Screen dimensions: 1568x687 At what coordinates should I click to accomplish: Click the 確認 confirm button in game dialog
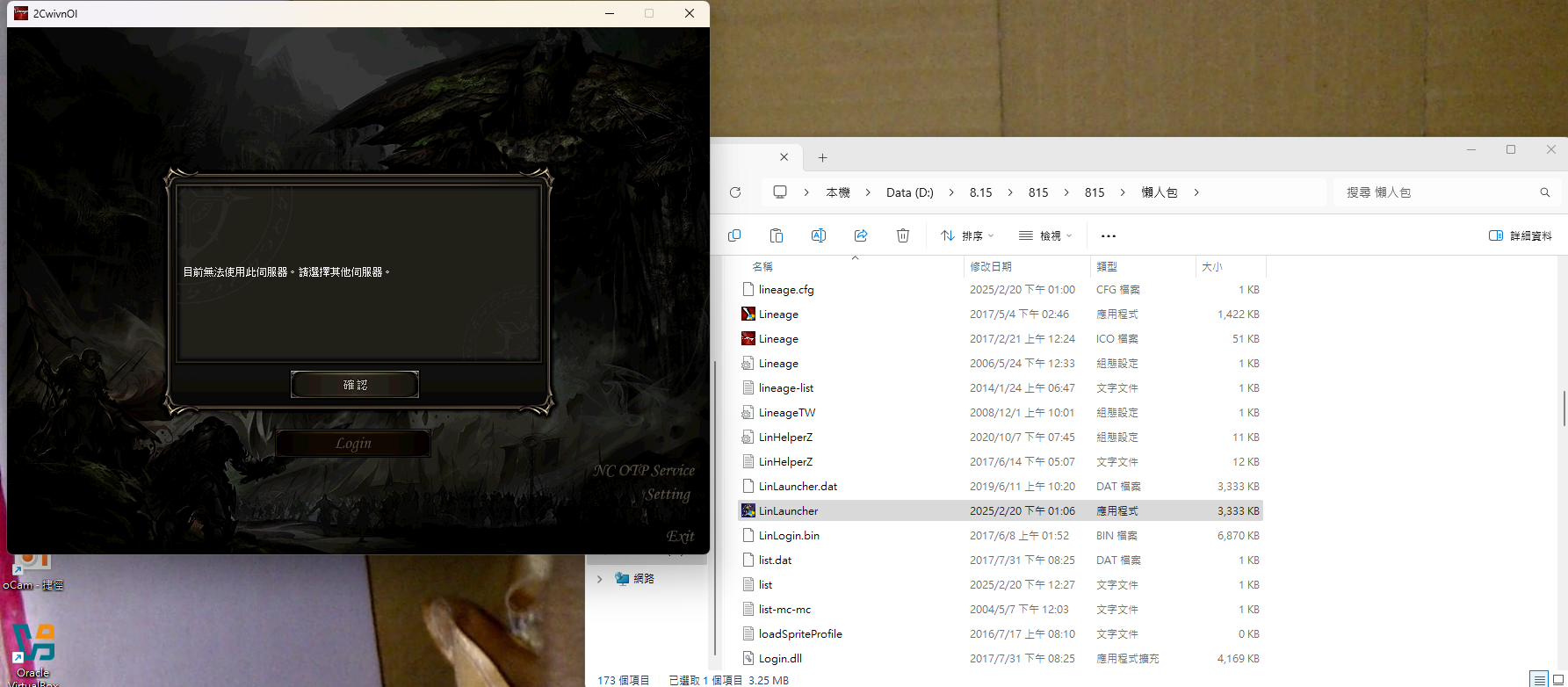[355, 385]
